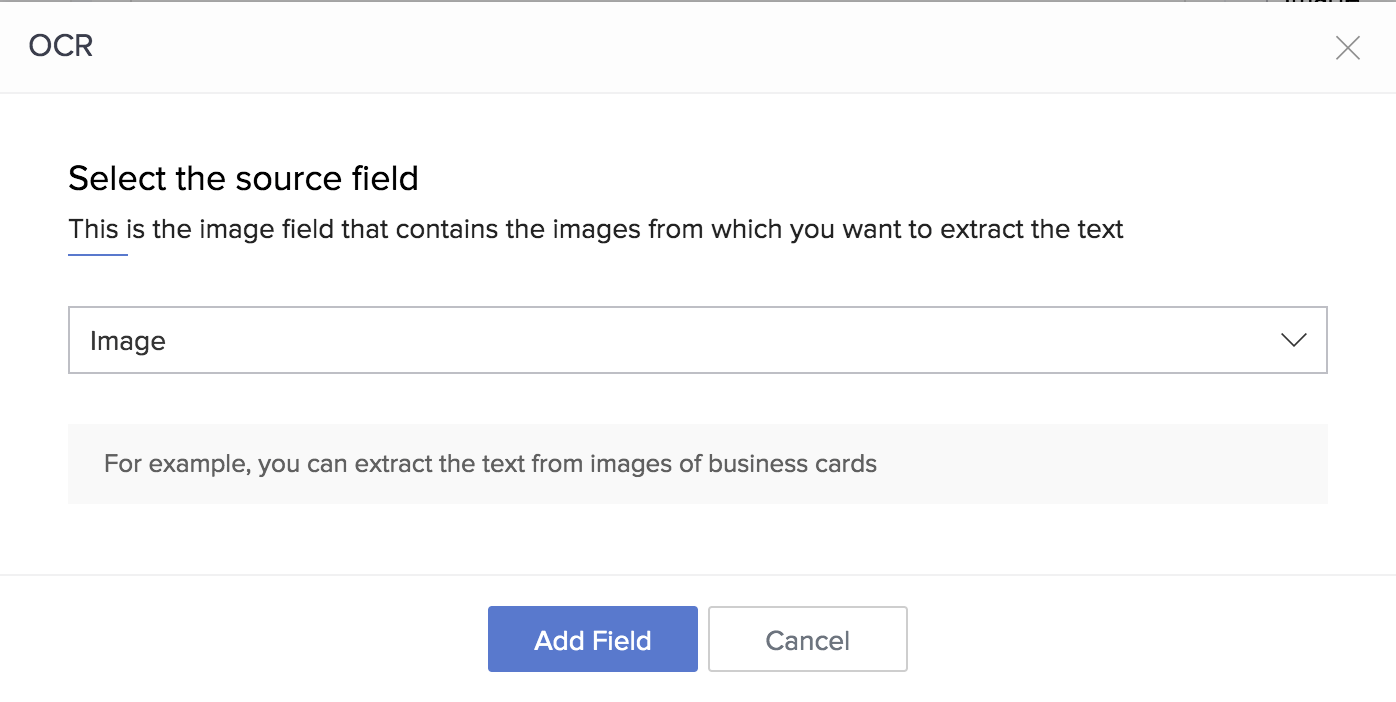
Task: Click the blue underline beneath the description
Action: 98,255
